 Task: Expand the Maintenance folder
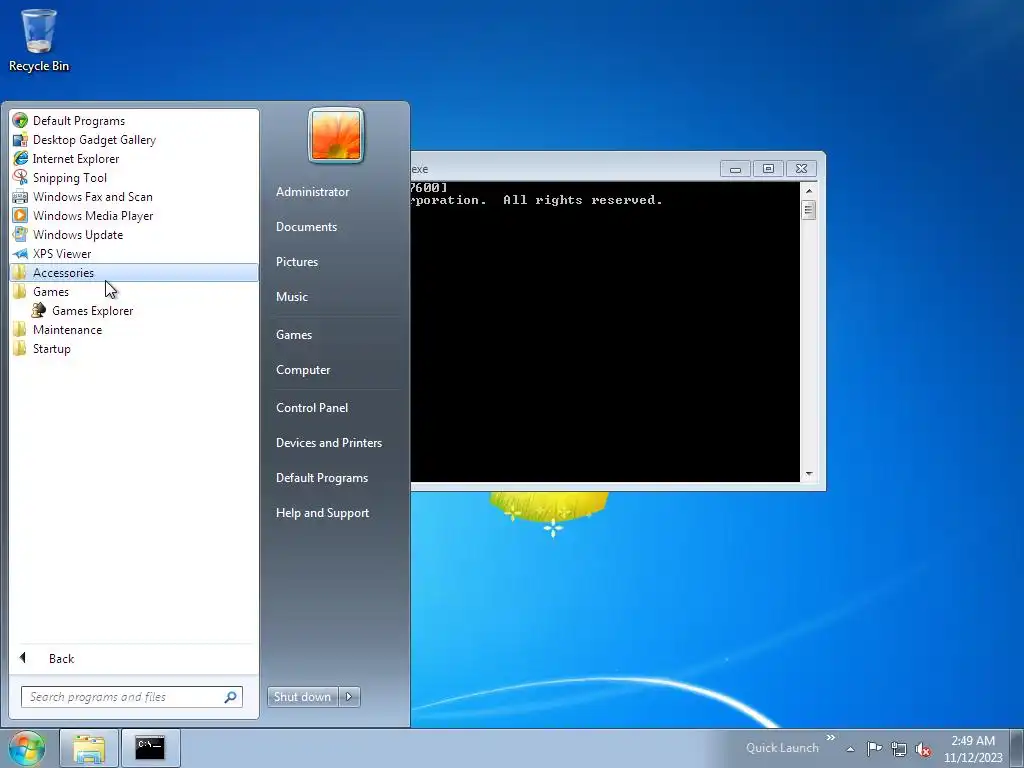[134, 330]
